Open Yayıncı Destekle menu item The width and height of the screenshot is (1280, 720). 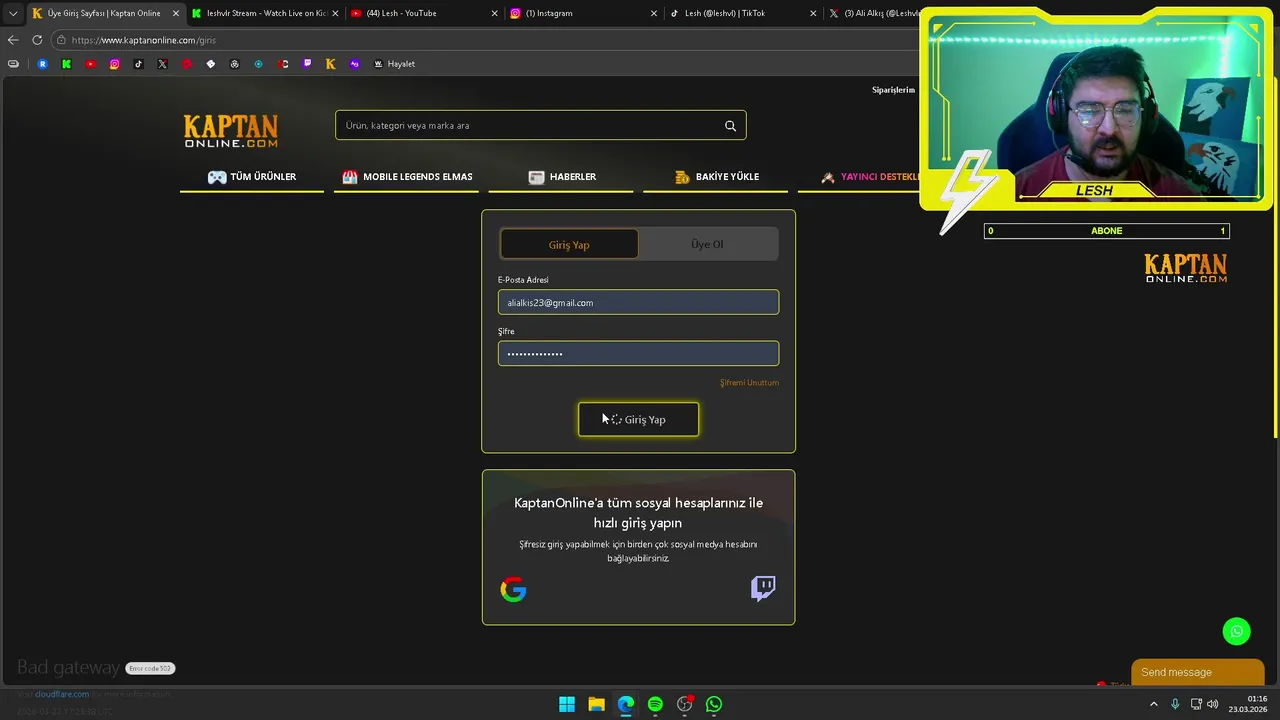(x=870, y=177)
